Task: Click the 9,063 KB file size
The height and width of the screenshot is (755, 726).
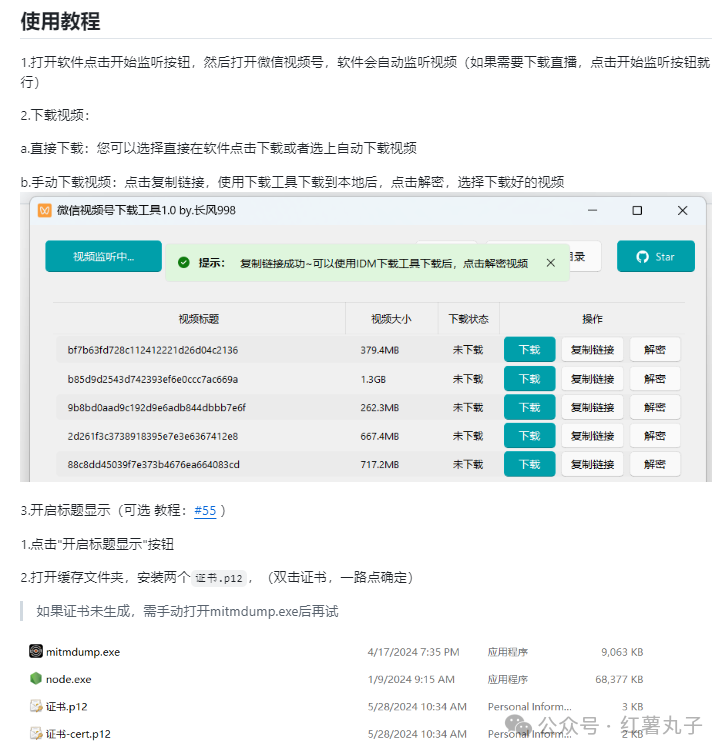Action: 622,652
